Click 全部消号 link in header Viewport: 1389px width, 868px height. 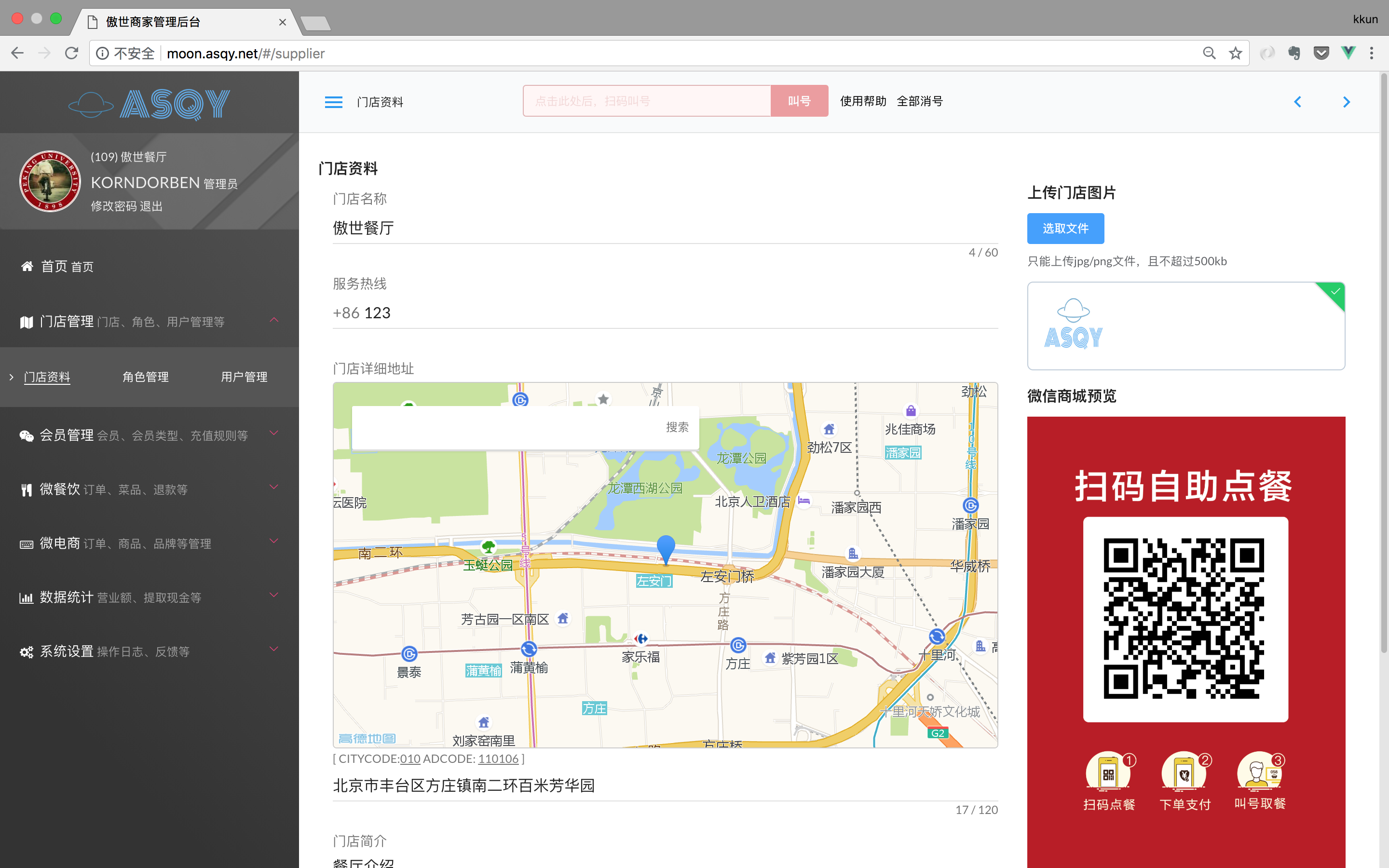(x=920, y=101)
